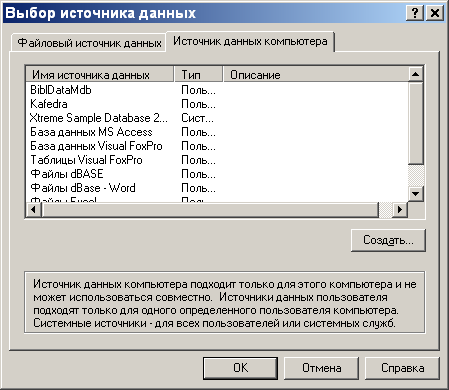Image resolution: width=449 pixels, height=390 pixels.
Task: Click the Создать... button
Action: click(x=388, y=240)
